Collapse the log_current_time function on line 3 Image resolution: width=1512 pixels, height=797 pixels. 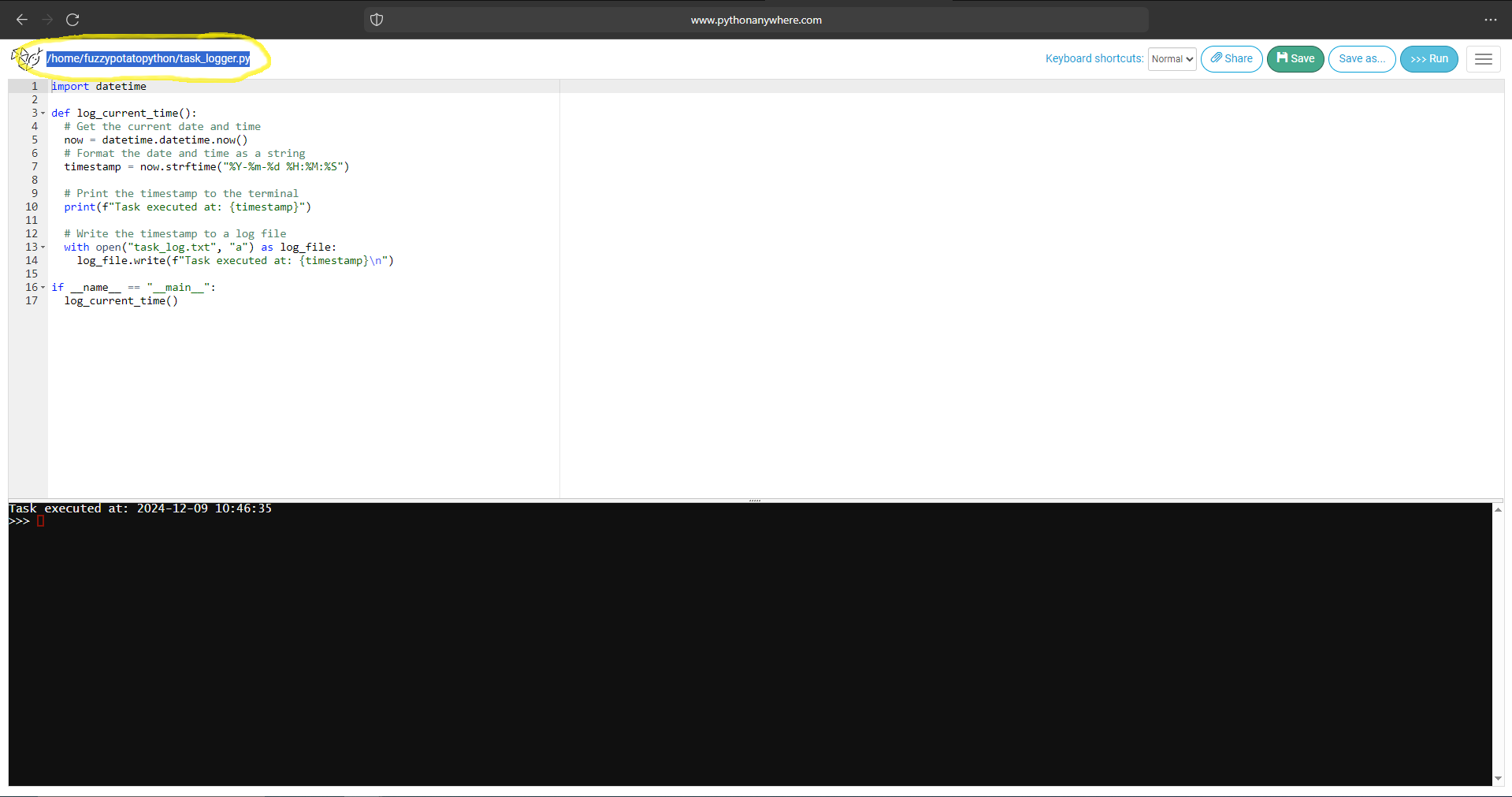[x=43, y=113]
